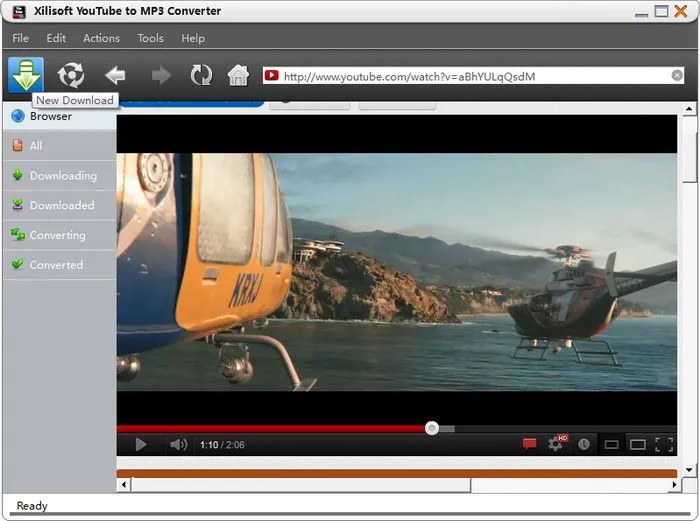The image size is (700, 521).
Task: Refresh the page with the reload icon
Action: 201,75
